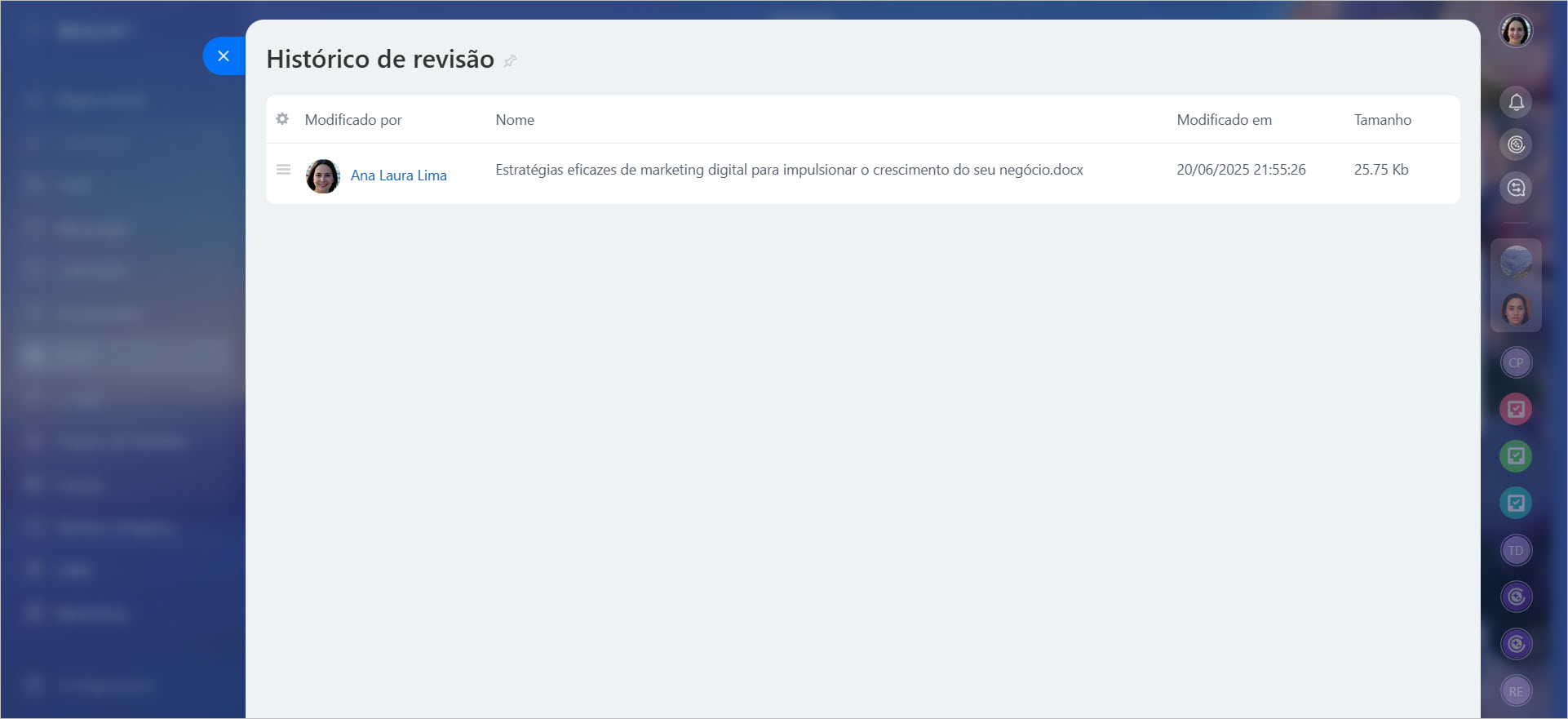Open the TD chat bubble

point(1516,550)
